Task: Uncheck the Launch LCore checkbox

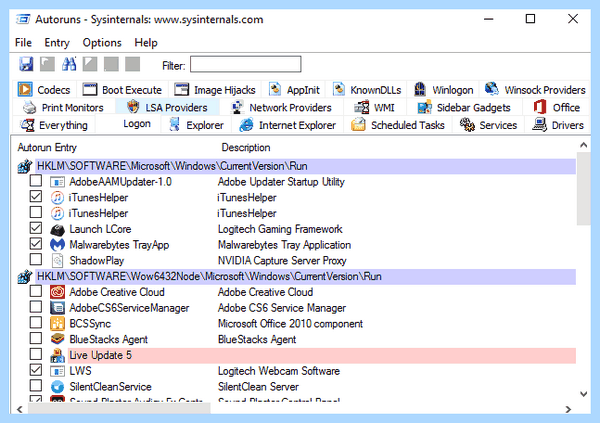Action: 36,228
